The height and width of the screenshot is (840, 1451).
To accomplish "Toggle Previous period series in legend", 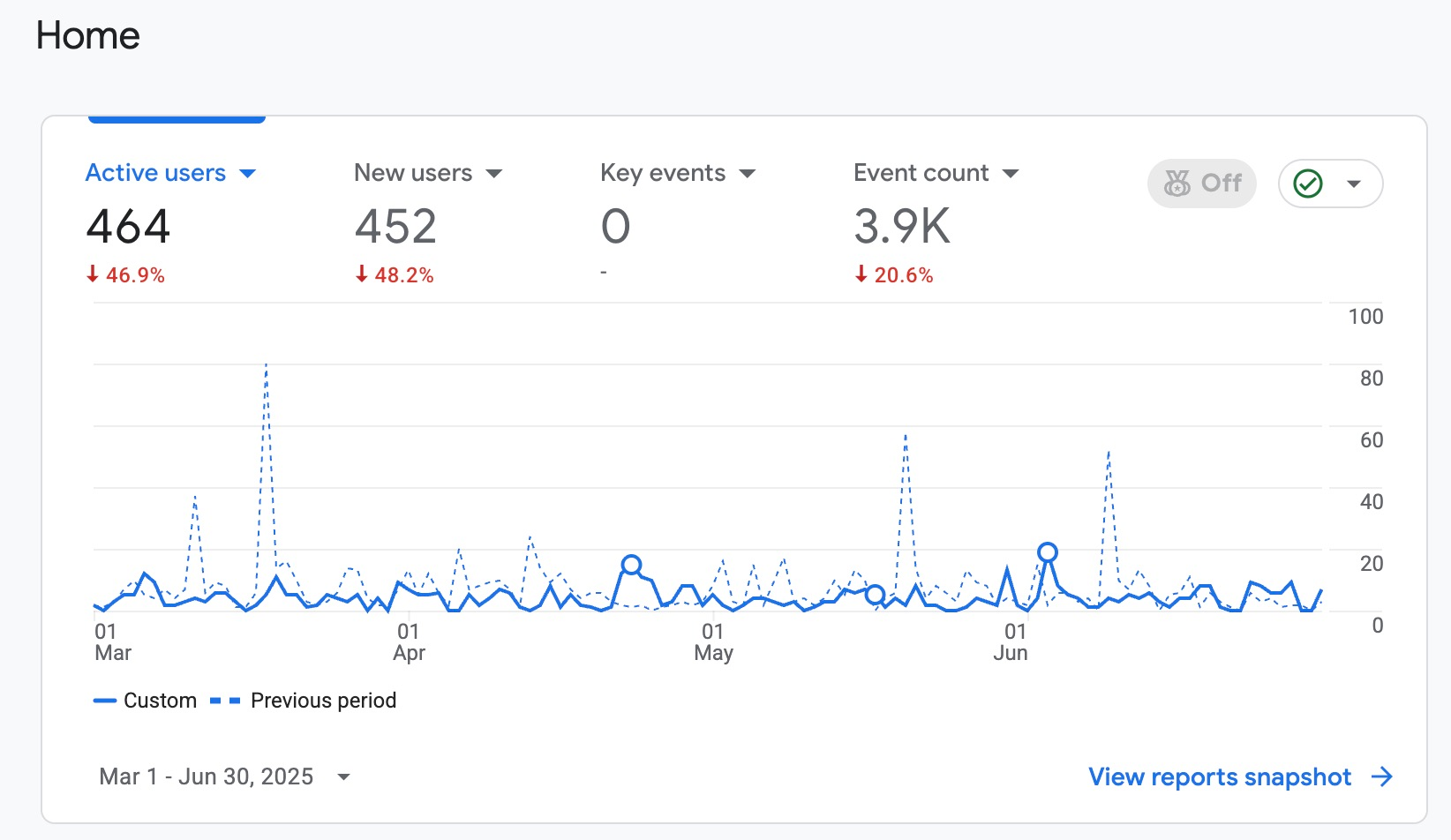I will [304, 701].
